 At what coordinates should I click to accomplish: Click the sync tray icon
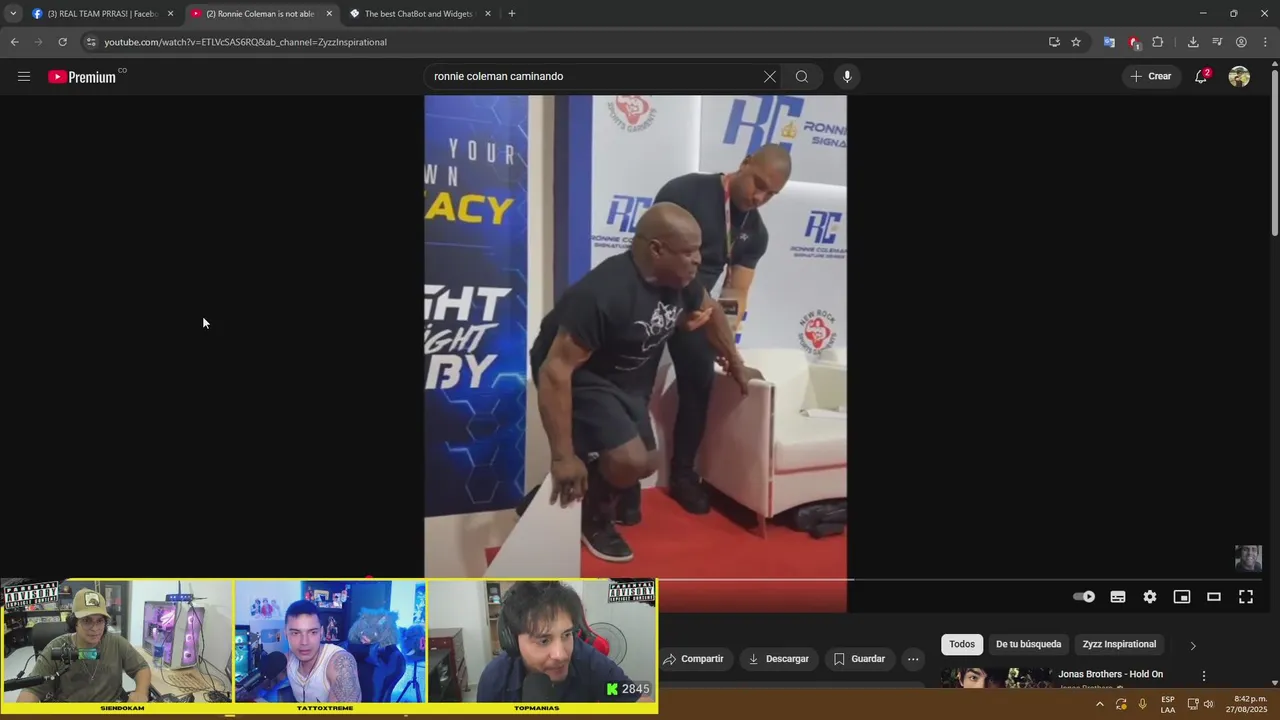(1121, 704)
